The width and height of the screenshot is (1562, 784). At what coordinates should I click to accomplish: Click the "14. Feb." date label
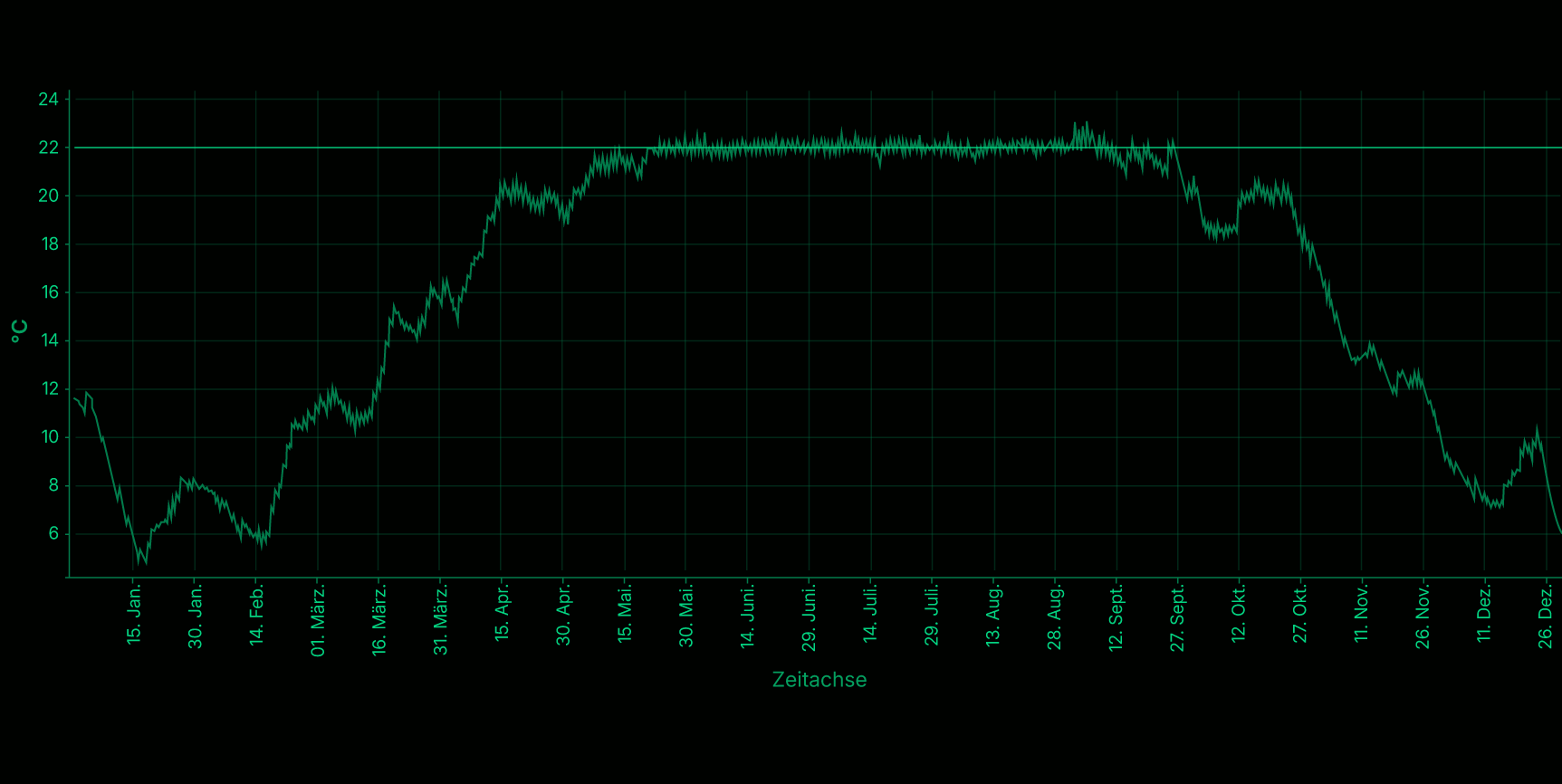pos(257,615)
